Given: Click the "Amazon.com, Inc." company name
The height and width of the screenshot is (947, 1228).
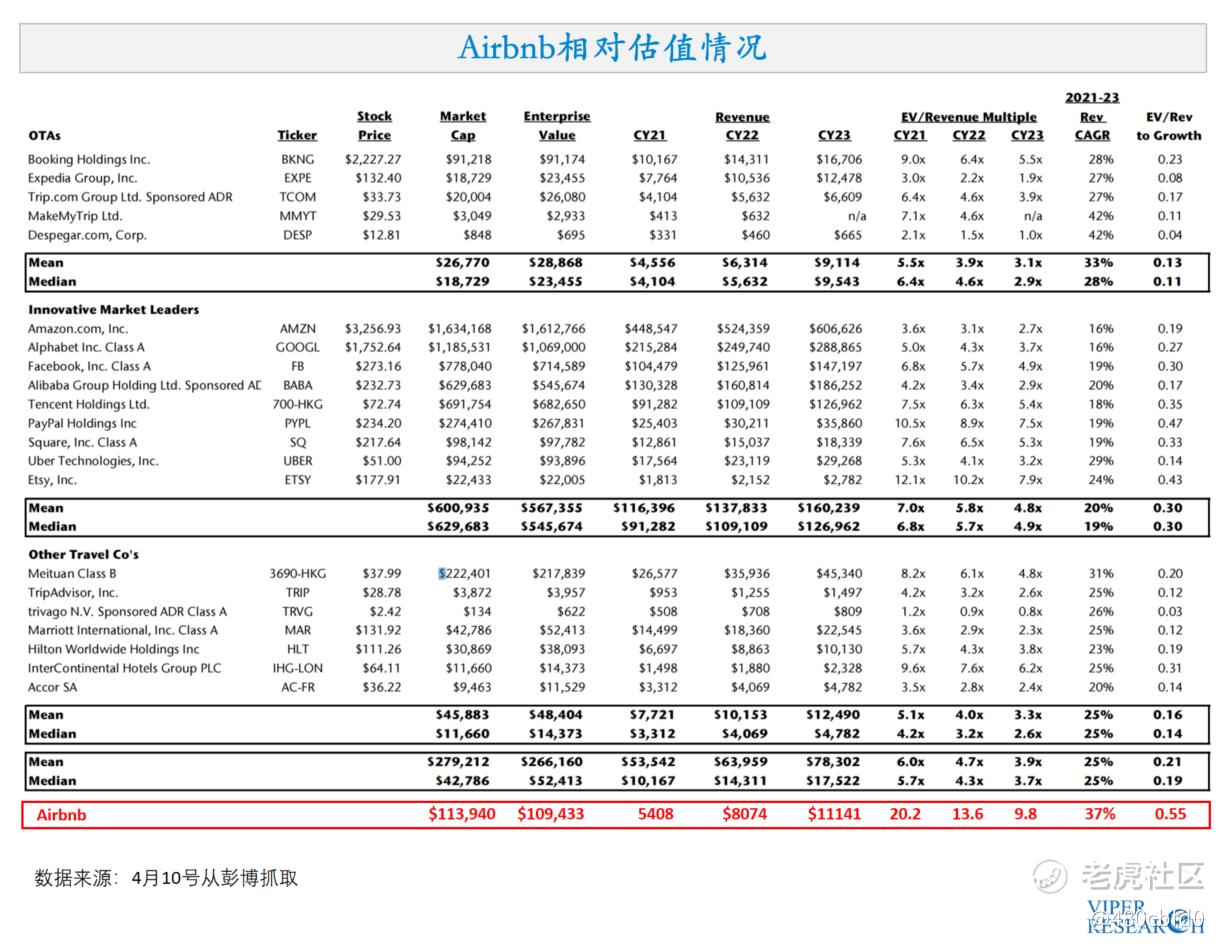Looking at the screenshot, I should (78, 329).
